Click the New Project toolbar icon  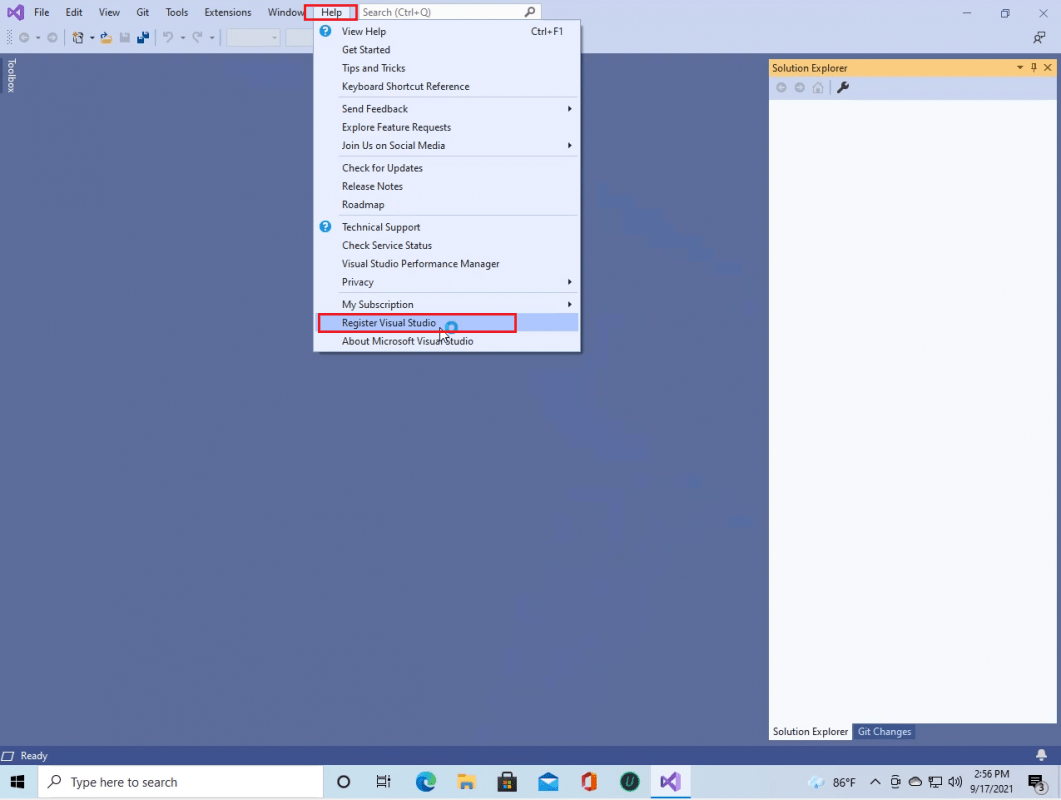coord(78,38)
